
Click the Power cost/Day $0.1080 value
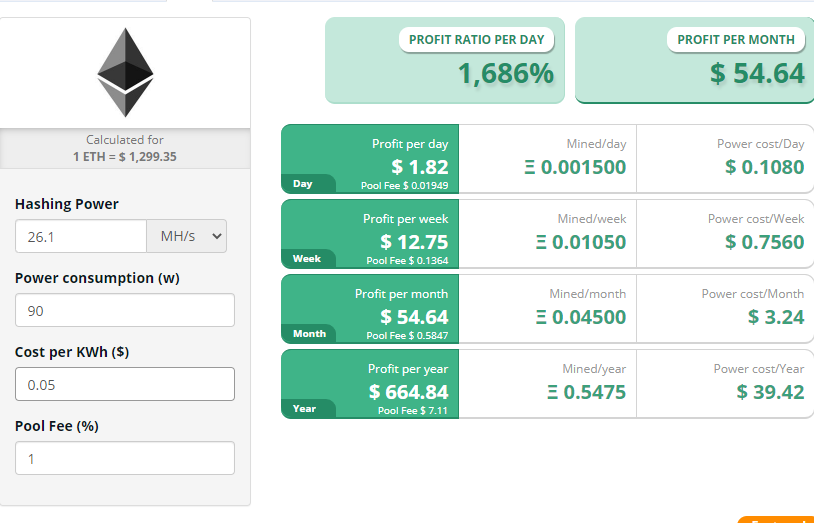tap(764, 167)
